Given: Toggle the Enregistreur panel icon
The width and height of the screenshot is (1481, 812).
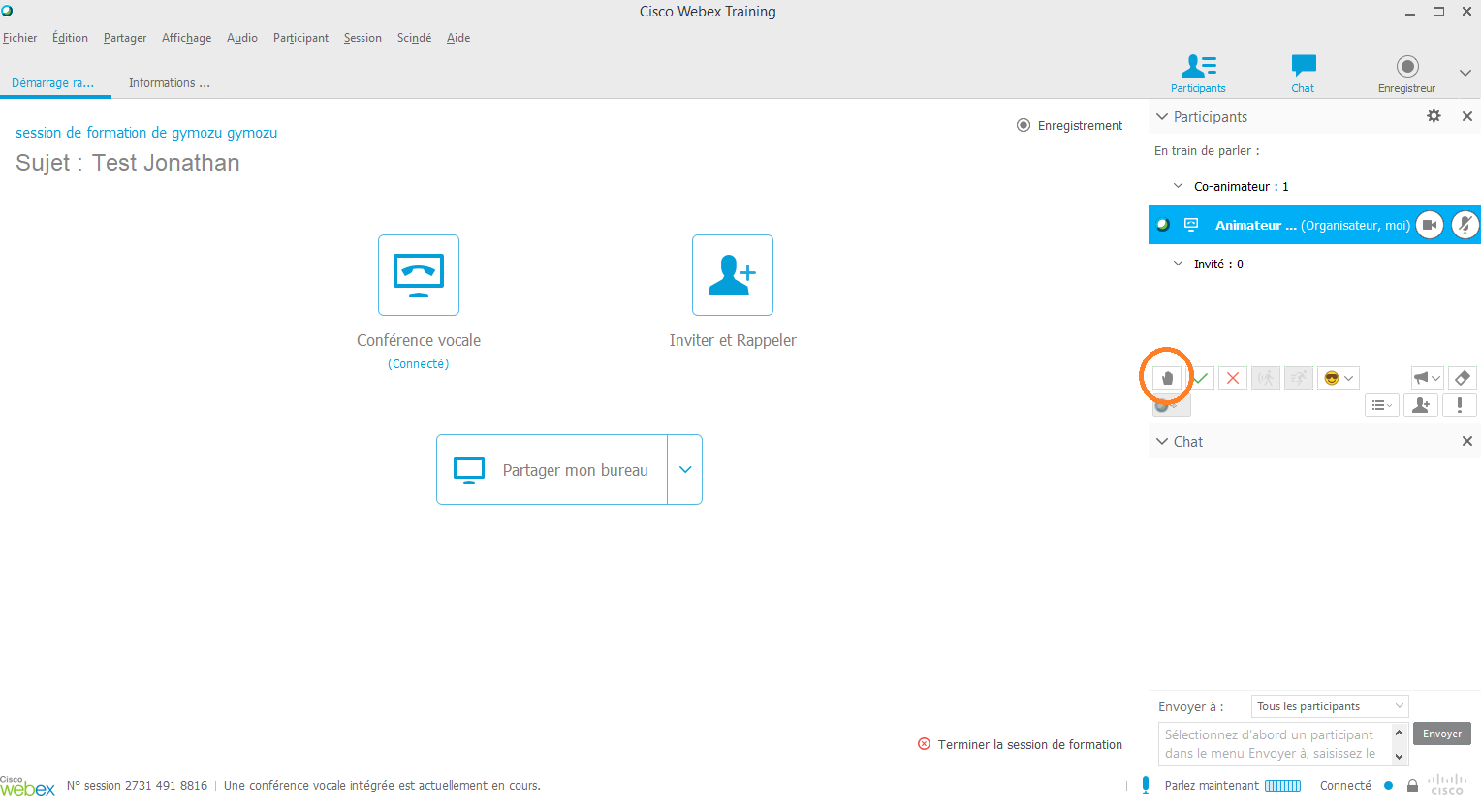Looking at the screenshot, I should (x=1407, y=73).
